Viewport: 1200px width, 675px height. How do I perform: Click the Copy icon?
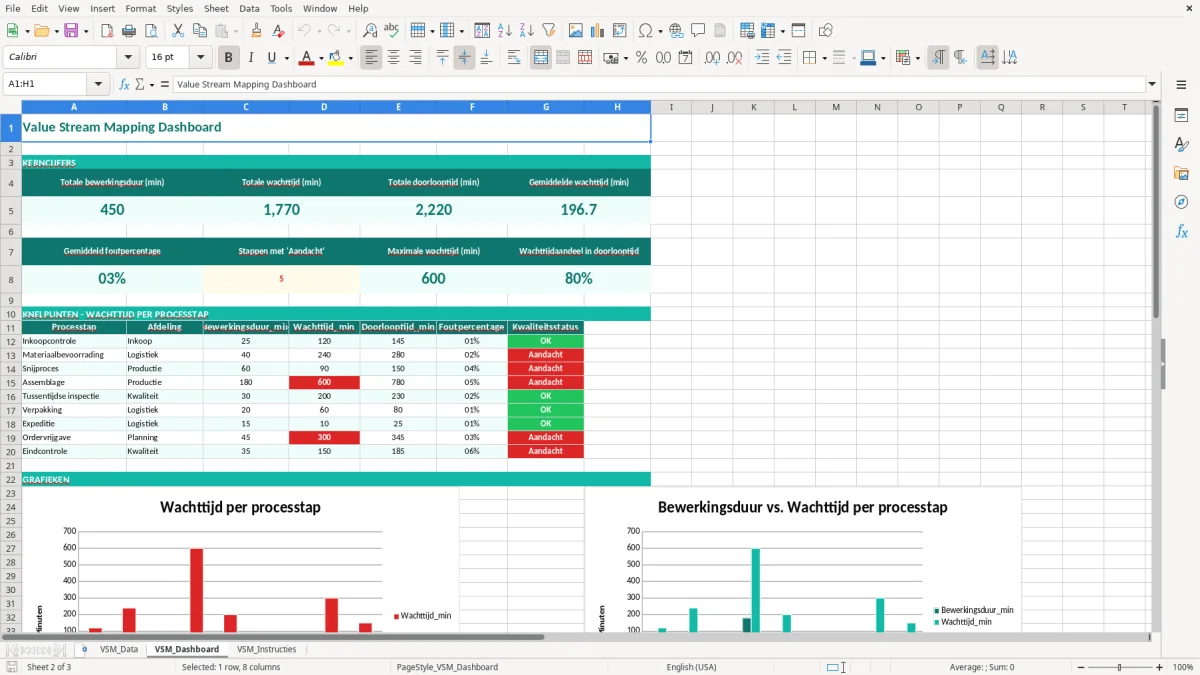coord(200,31)
